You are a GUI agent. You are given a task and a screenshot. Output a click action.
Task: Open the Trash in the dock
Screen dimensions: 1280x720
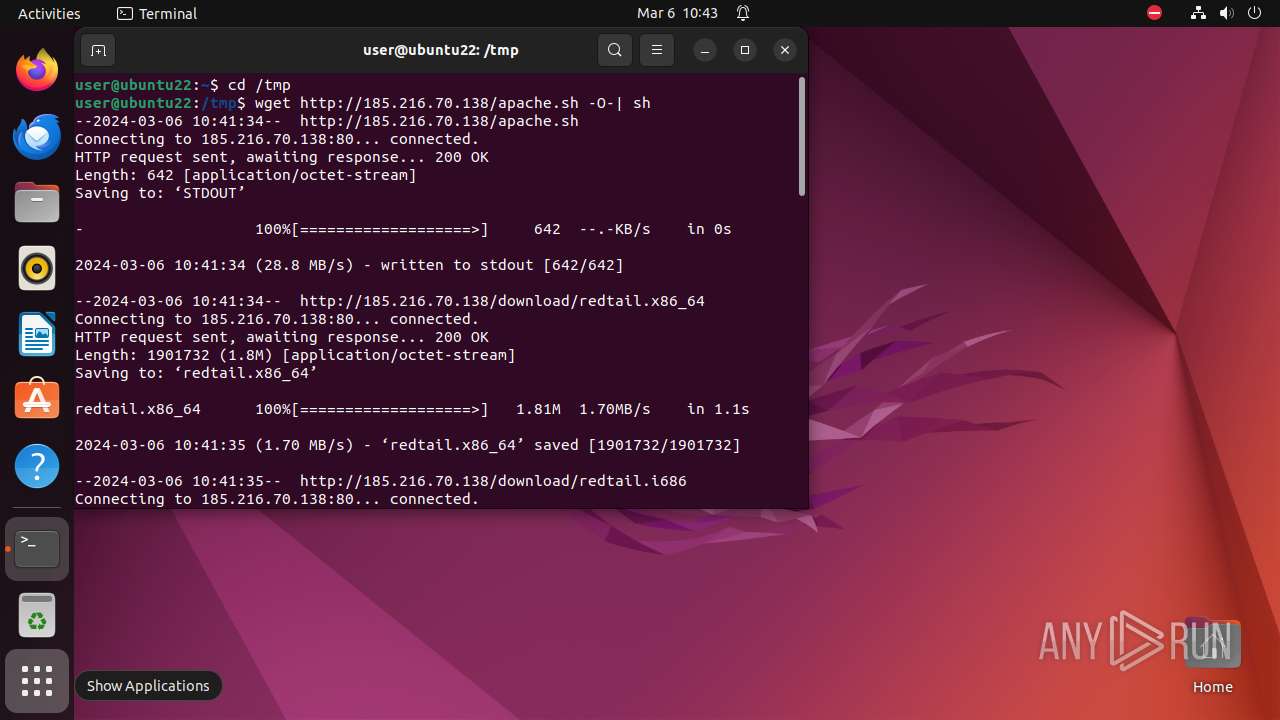[37, 615]
